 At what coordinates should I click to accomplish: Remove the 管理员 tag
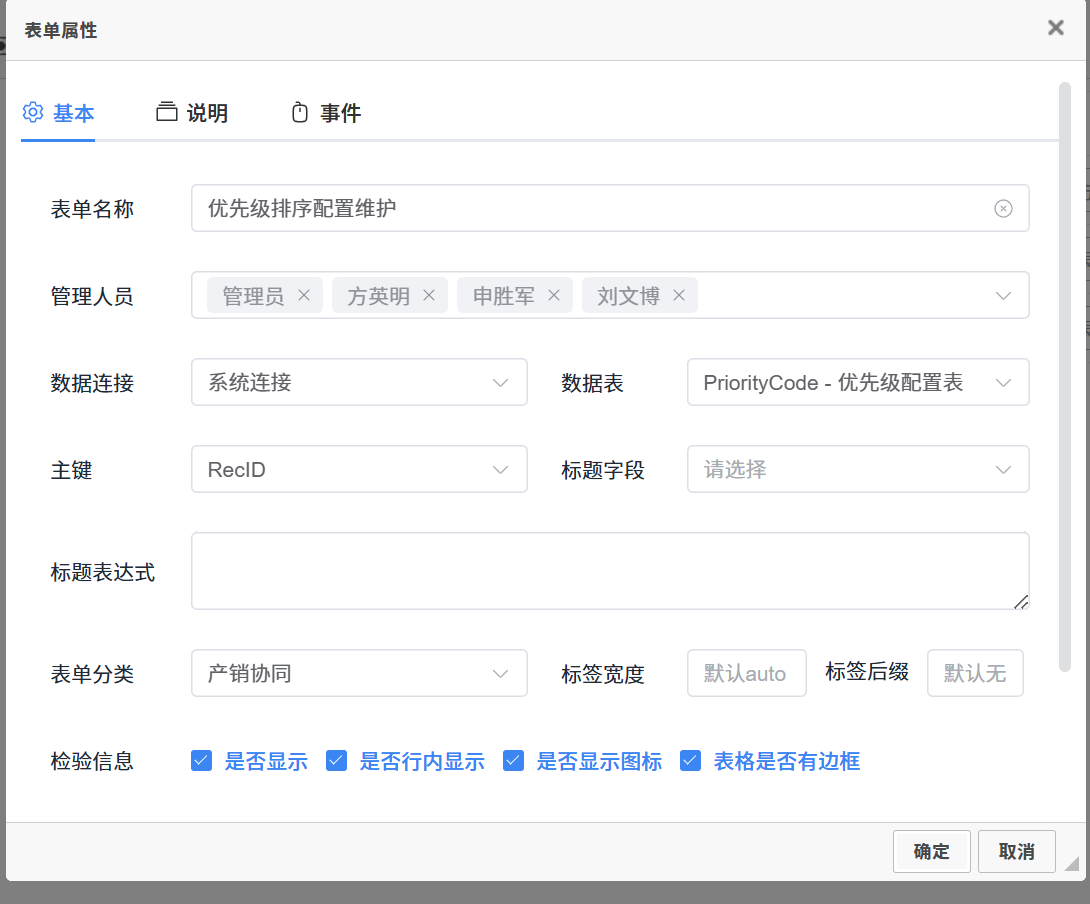[304, 296]
